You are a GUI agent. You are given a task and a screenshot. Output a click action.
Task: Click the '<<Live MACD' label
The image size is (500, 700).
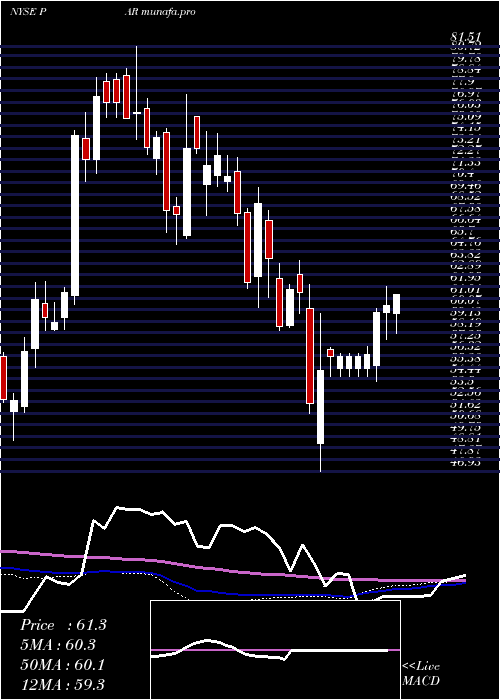(x=421, y=673)
